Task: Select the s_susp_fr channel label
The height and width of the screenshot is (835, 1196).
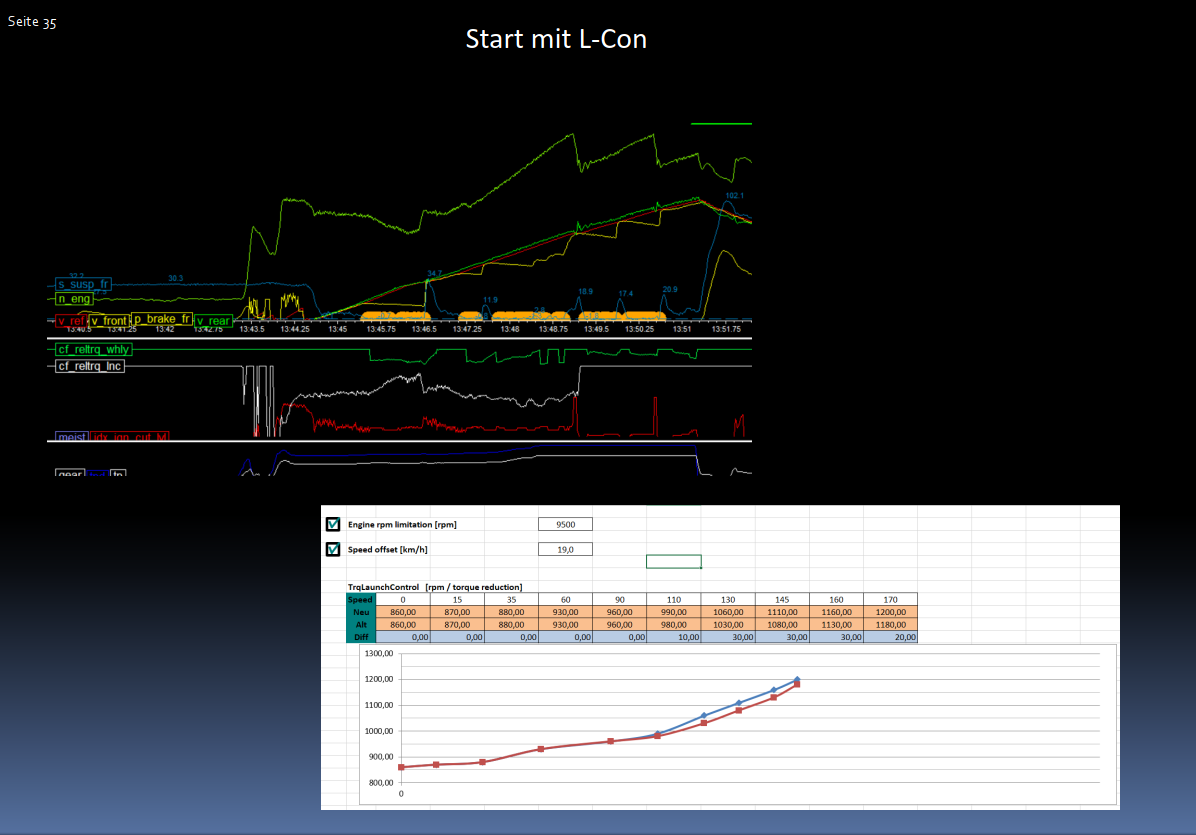Action: (x=83, y=284)
